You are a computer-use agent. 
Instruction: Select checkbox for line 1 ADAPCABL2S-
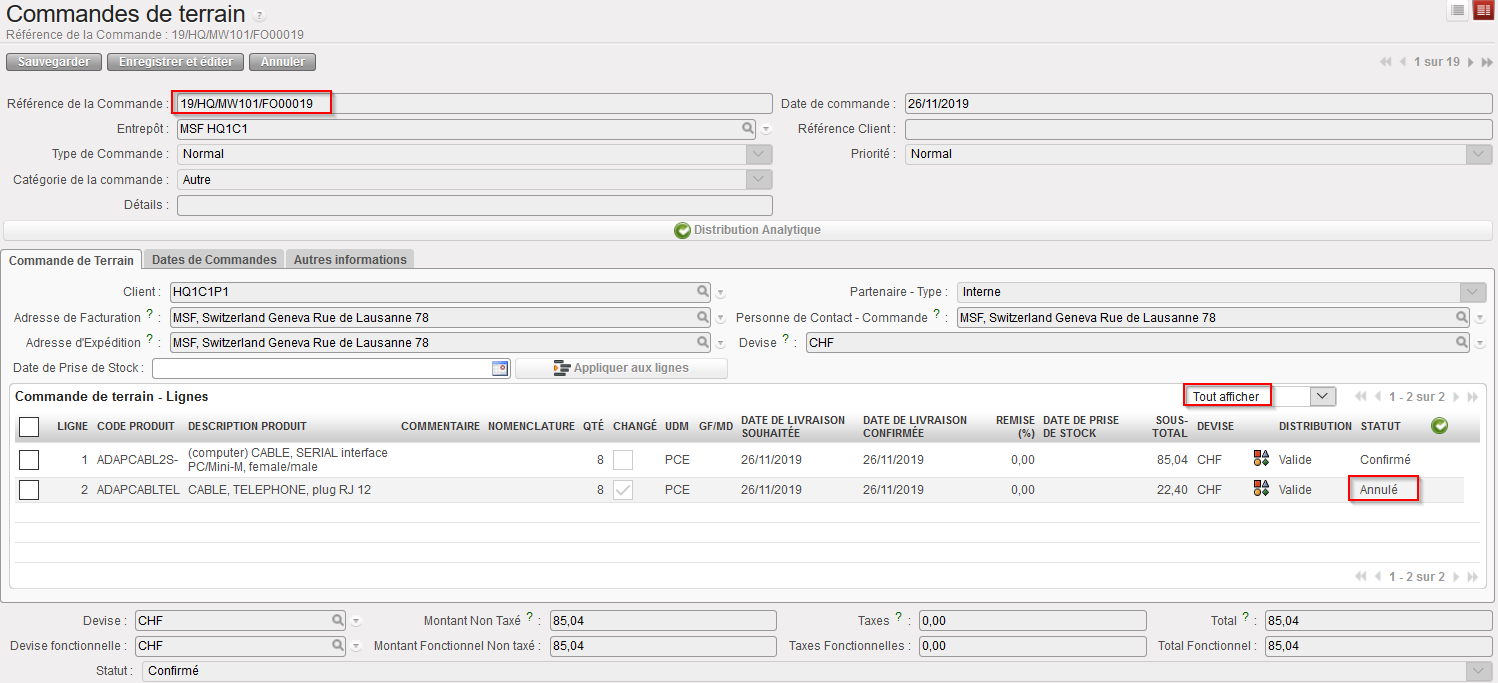tap(29, 460)
